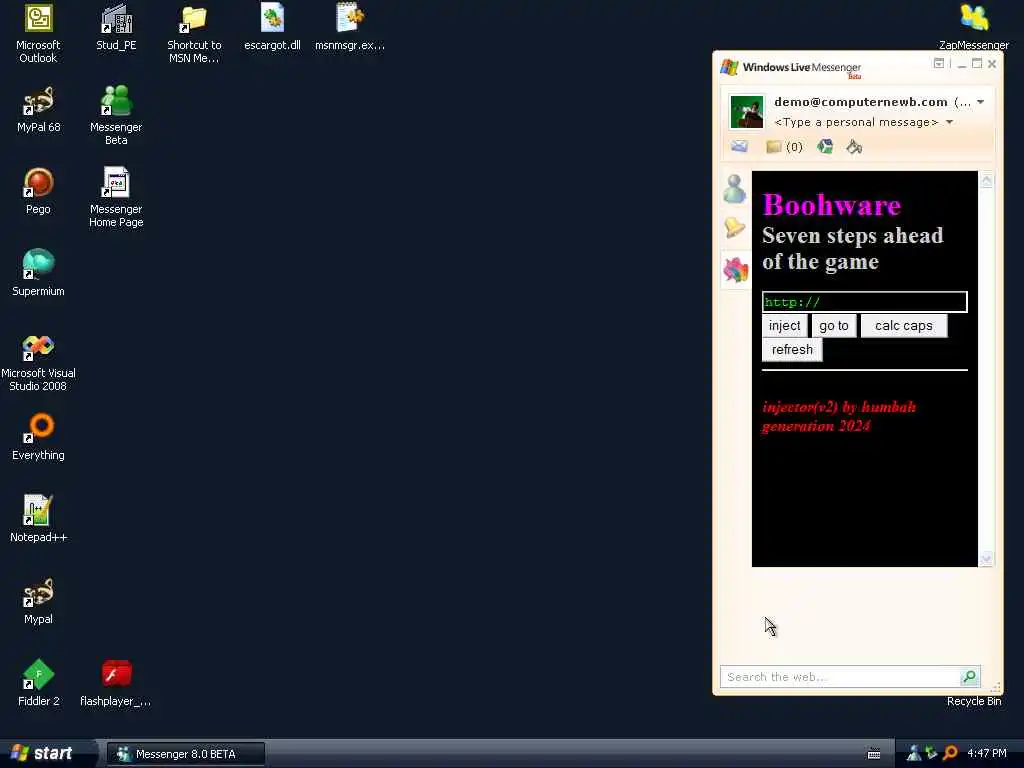Click the green arrow system tray icon
The height and width of the screenshot is (768, 1024).
(931, 754)
